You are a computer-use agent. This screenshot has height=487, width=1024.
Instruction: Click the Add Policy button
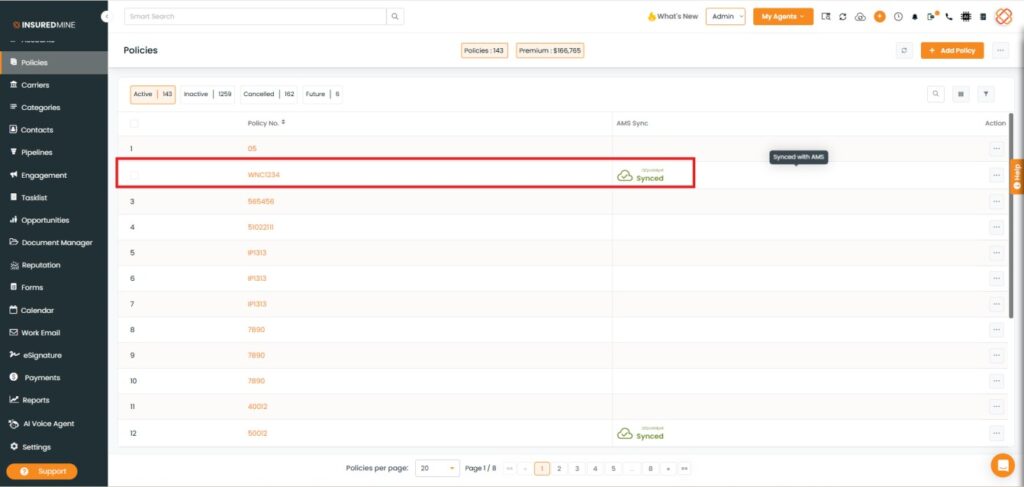click(x=952, y=50)
